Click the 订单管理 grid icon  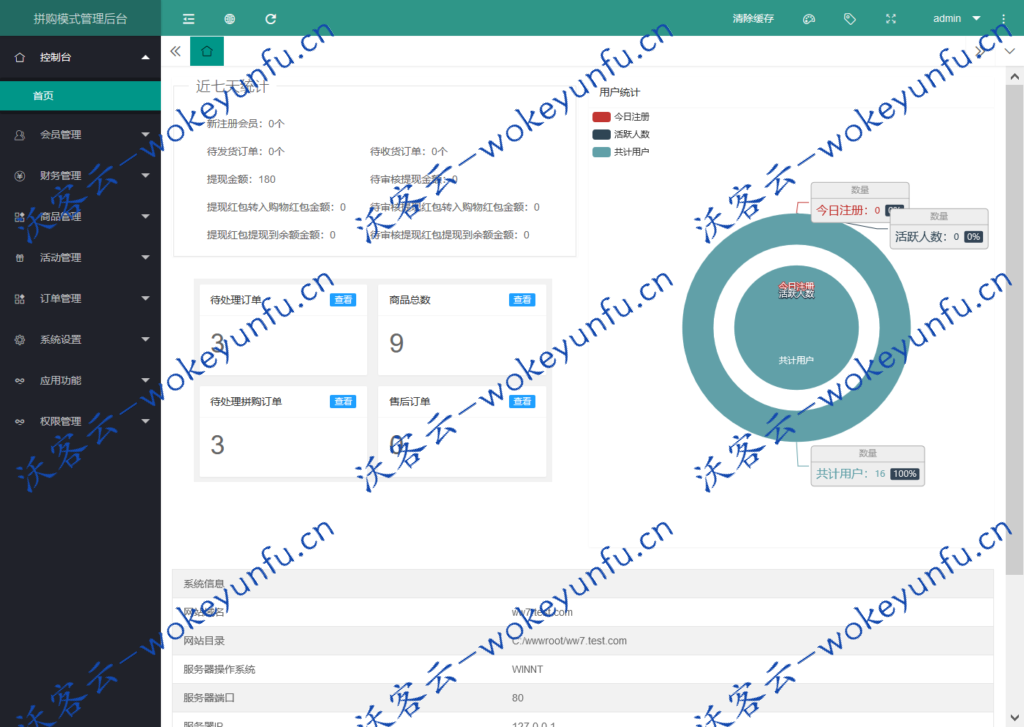tap(20, 299)
